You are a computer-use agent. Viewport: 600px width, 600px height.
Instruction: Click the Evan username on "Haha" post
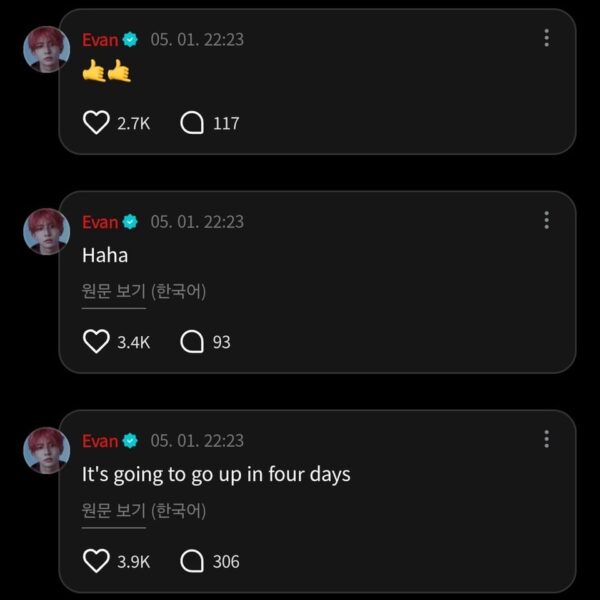100,222
